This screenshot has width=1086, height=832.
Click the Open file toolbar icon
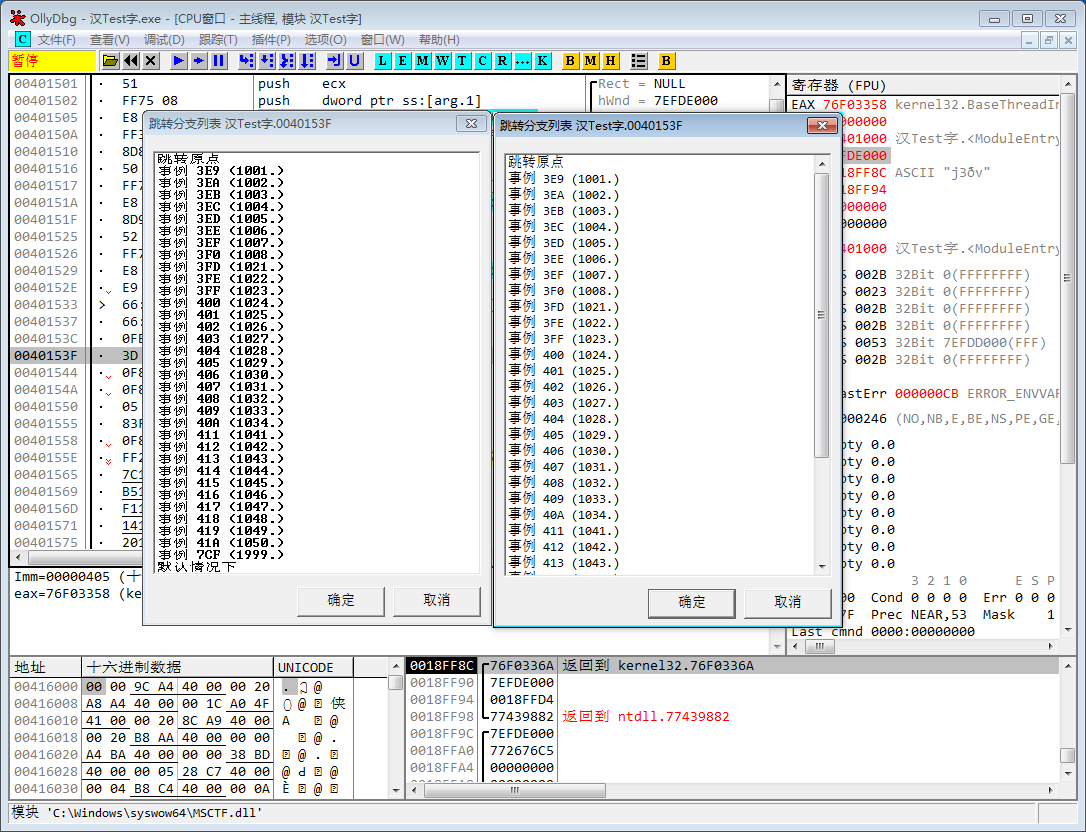[110, 61]
